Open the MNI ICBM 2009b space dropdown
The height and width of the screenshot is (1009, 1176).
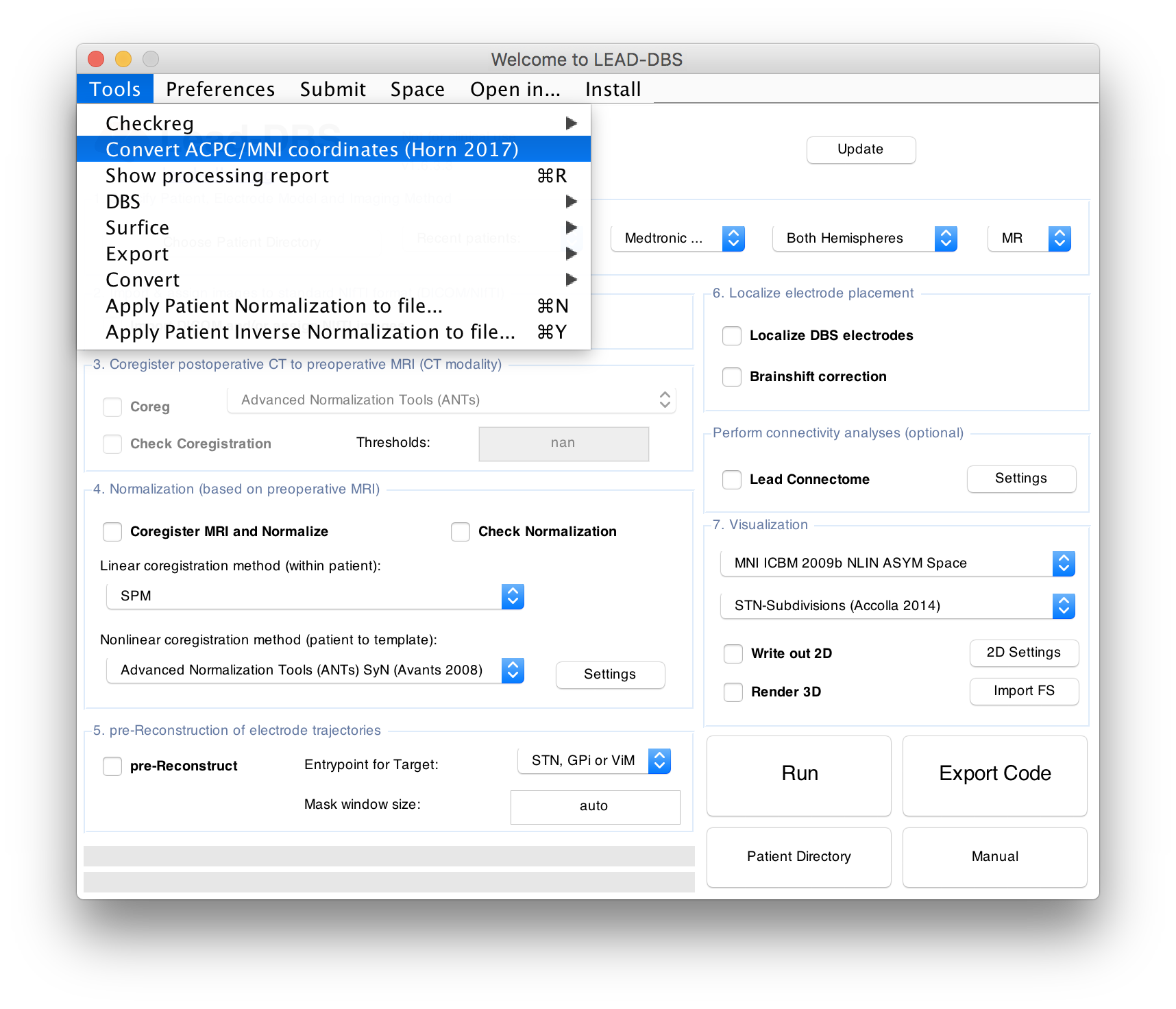898,563
